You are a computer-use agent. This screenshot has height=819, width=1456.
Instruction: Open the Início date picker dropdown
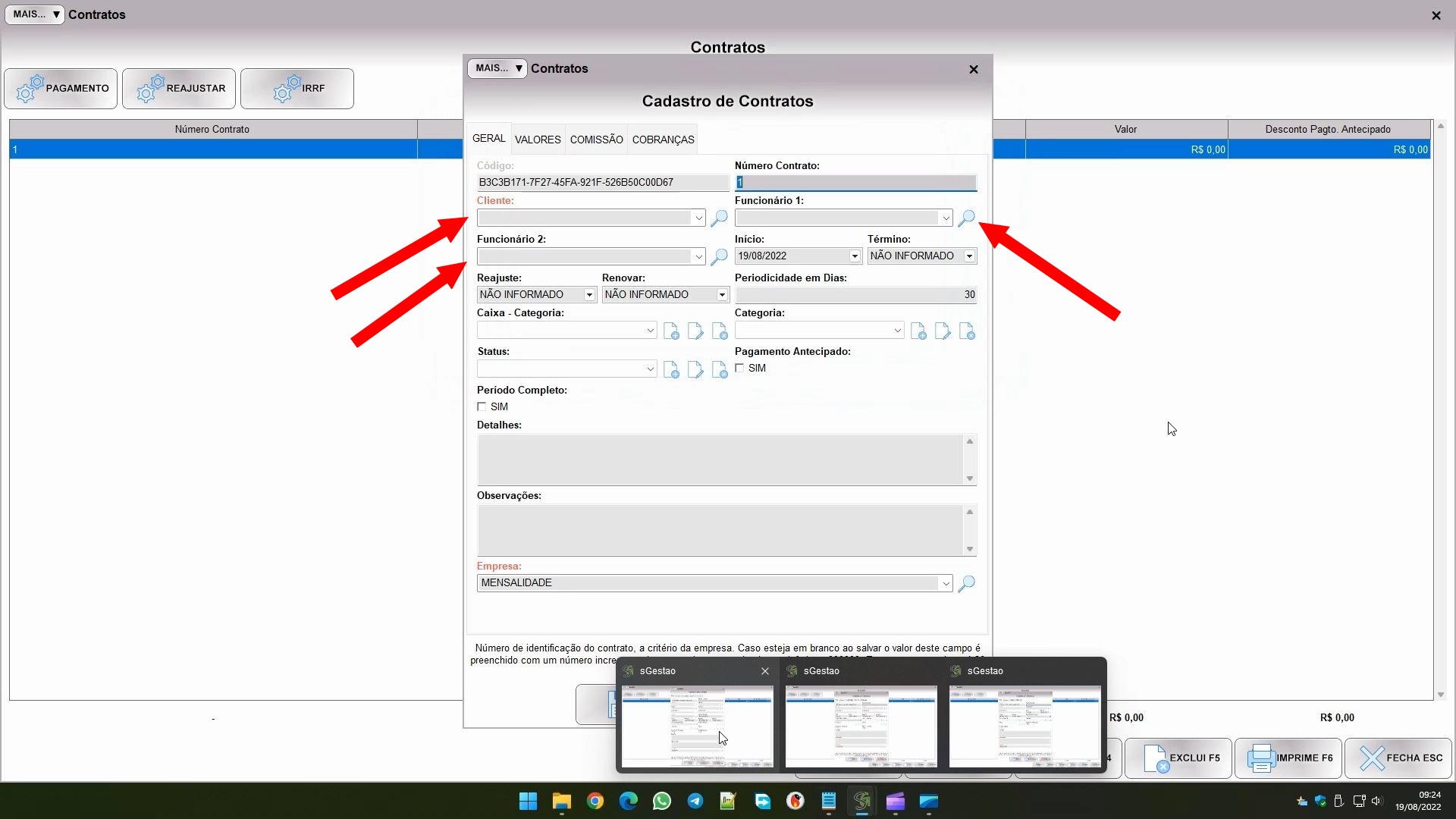tap(855, 256)
